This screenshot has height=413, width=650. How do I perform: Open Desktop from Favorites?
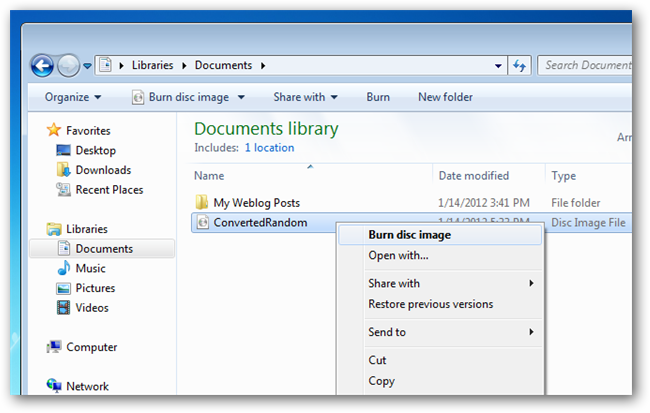tap(95, 151)
